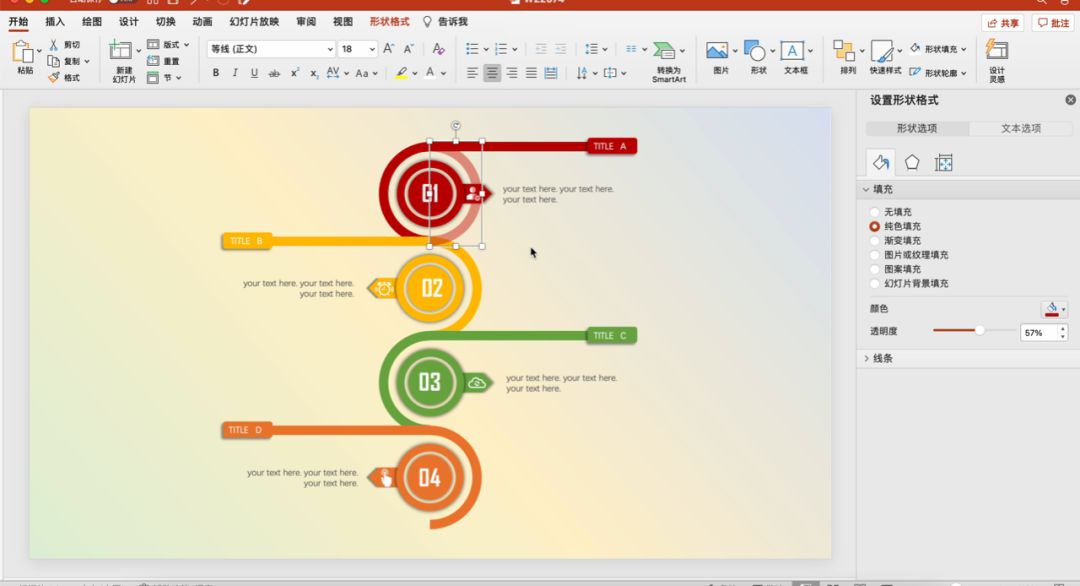Switch to the Shape Format (形状格式) tab
1080x586 pixels.
(389, 22)
